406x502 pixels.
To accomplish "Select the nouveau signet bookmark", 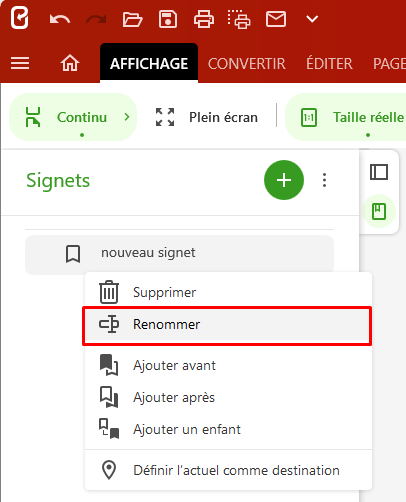I will click(179, 254).
